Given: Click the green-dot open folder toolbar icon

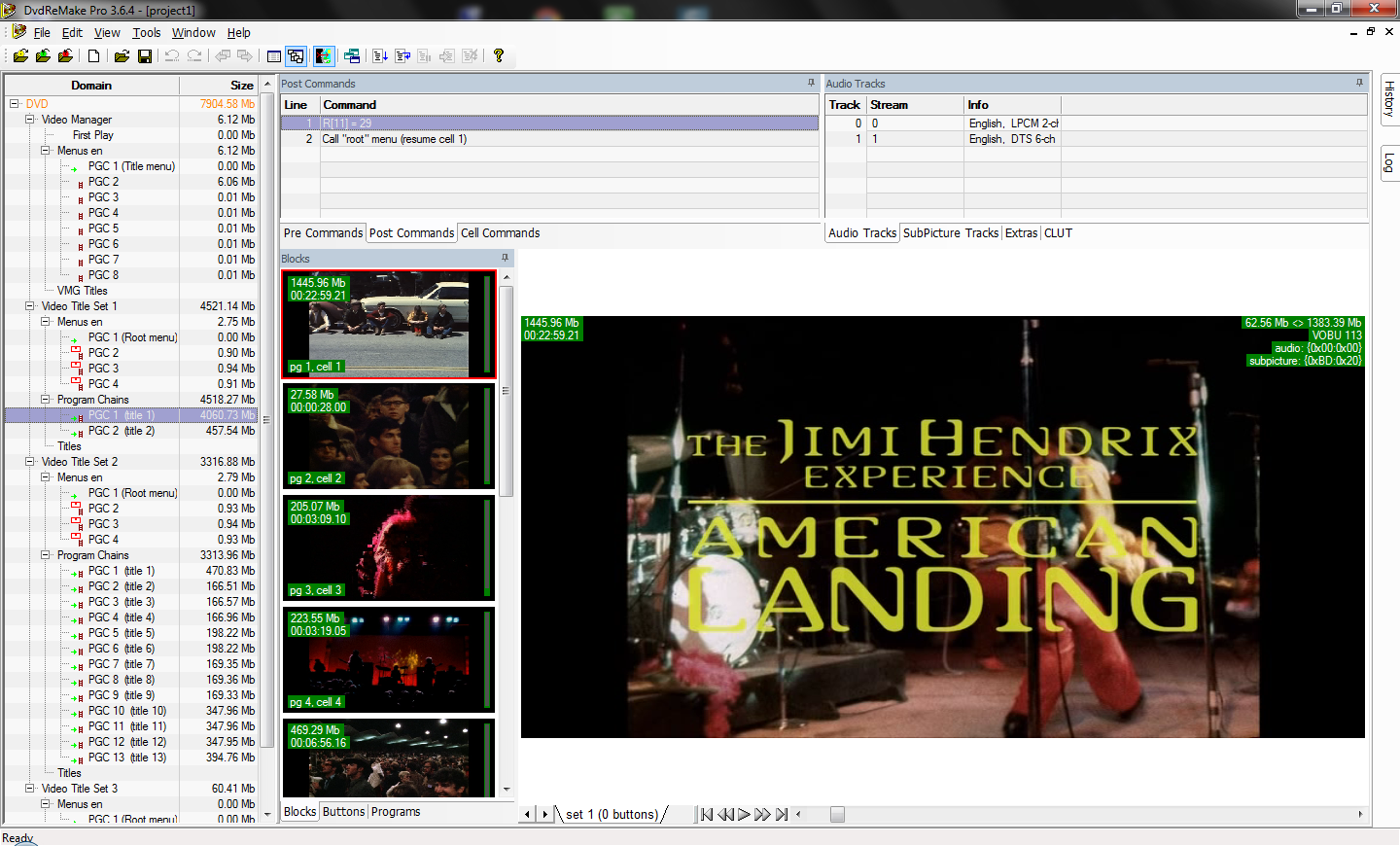Looking at the screenshot, I should [43, 56].
